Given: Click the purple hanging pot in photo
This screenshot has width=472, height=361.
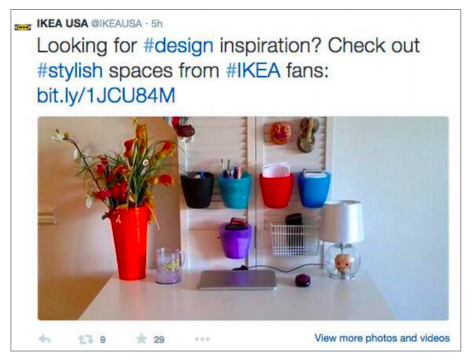Looking at the screenshot, I should 235,240.
